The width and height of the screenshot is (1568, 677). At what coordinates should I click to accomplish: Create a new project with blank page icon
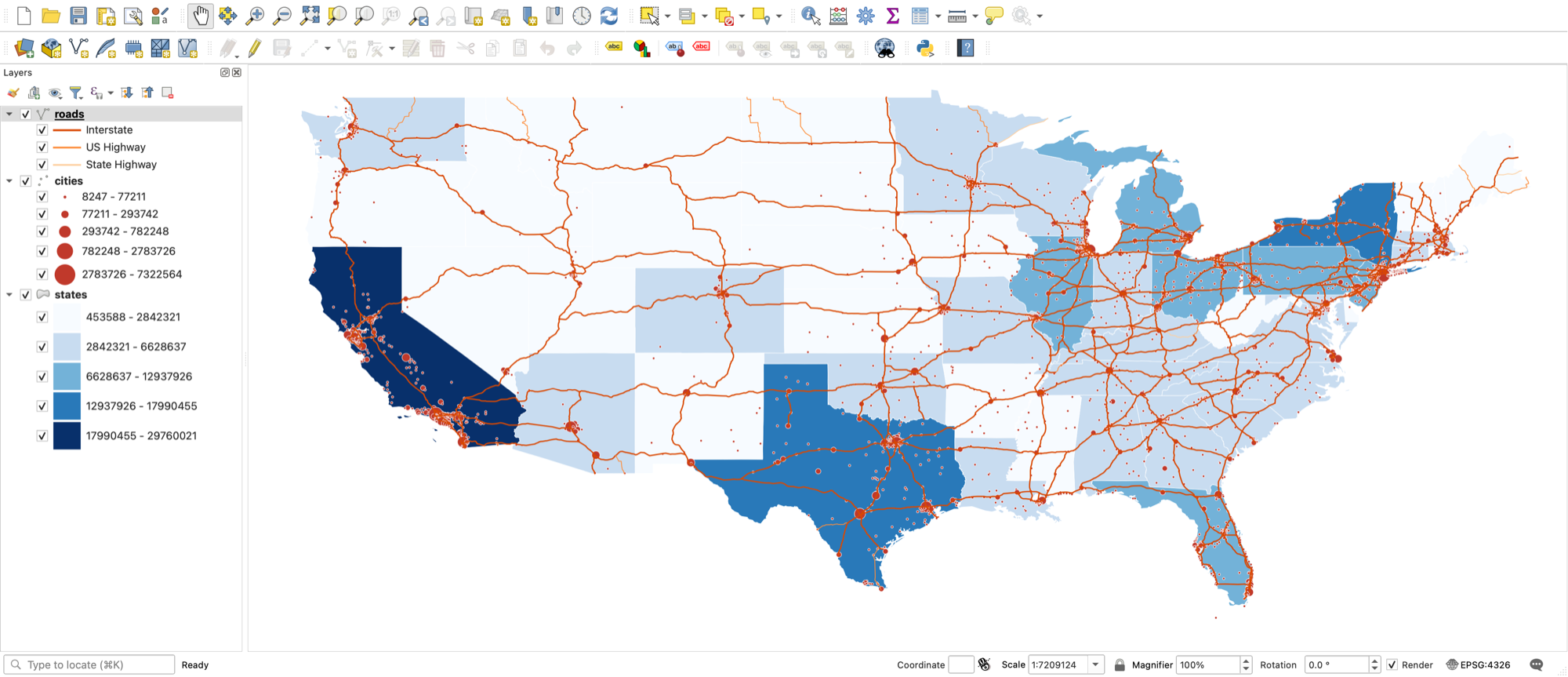(x=24, y=16)
